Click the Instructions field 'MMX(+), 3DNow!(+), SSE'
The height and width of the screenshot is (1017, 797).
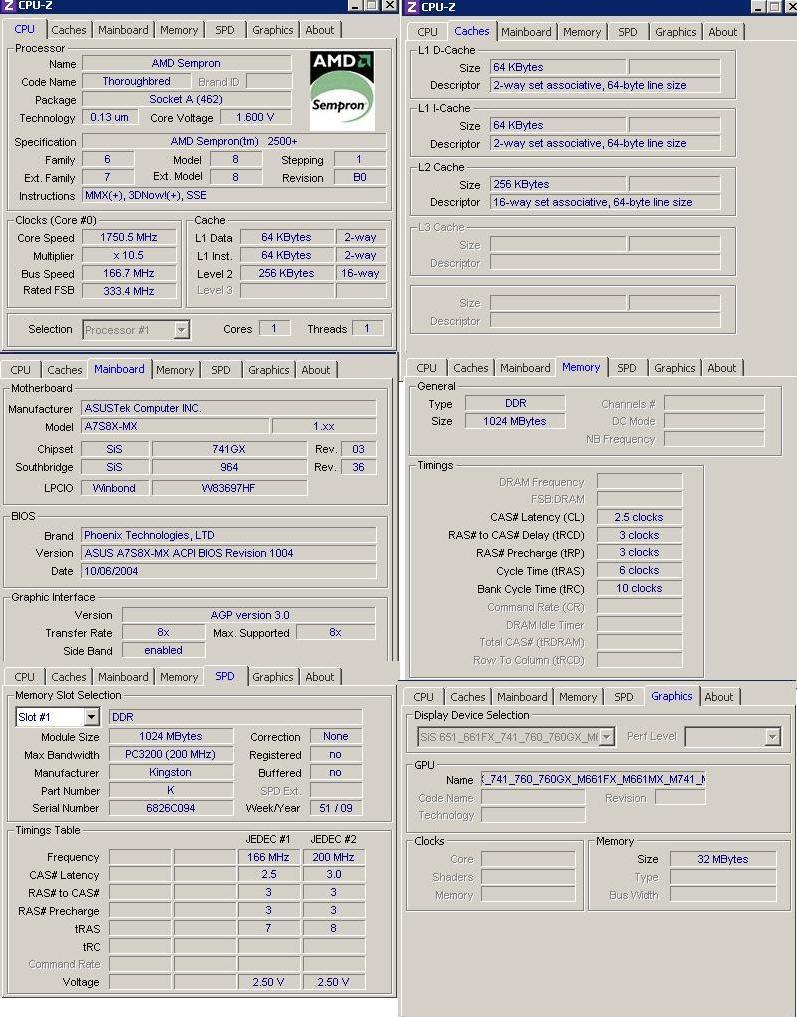(234, 195)
